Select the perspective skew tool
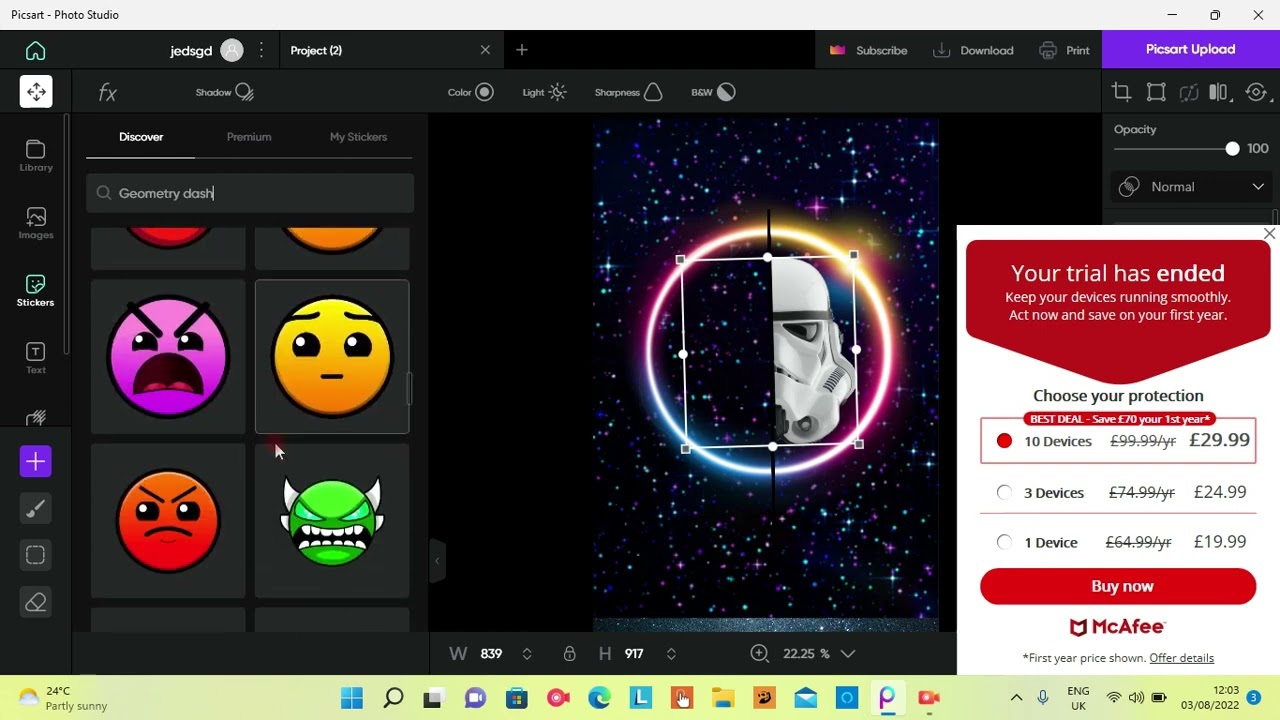This screenshot has height=720, width=1280. pyautogui.click(x=1188, y=92)
